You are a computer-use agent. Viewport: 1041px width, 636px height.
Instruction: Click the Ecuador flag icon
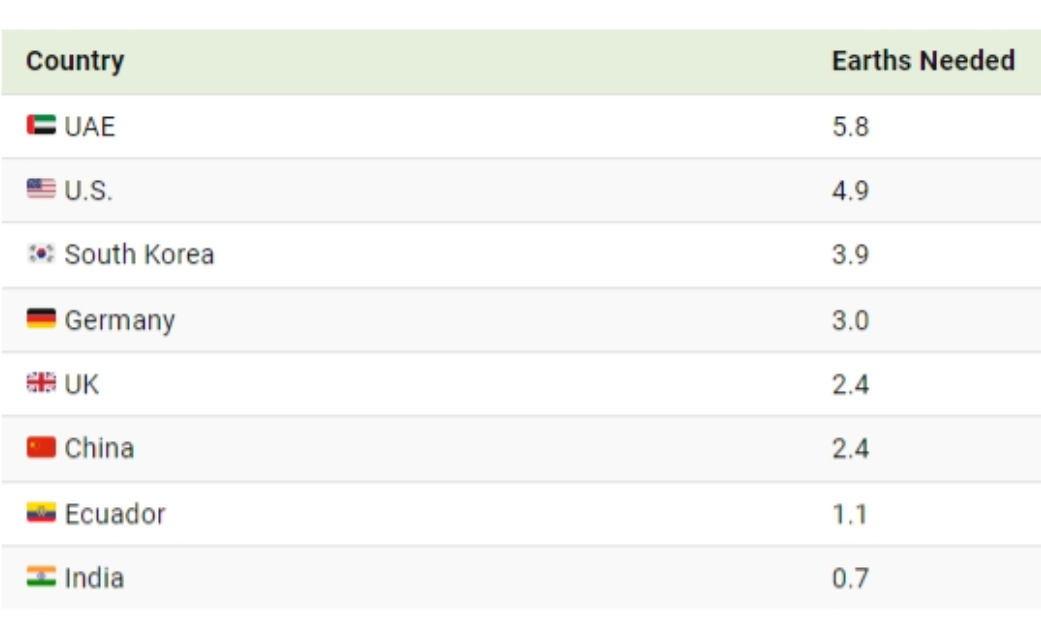pos(41,513)
